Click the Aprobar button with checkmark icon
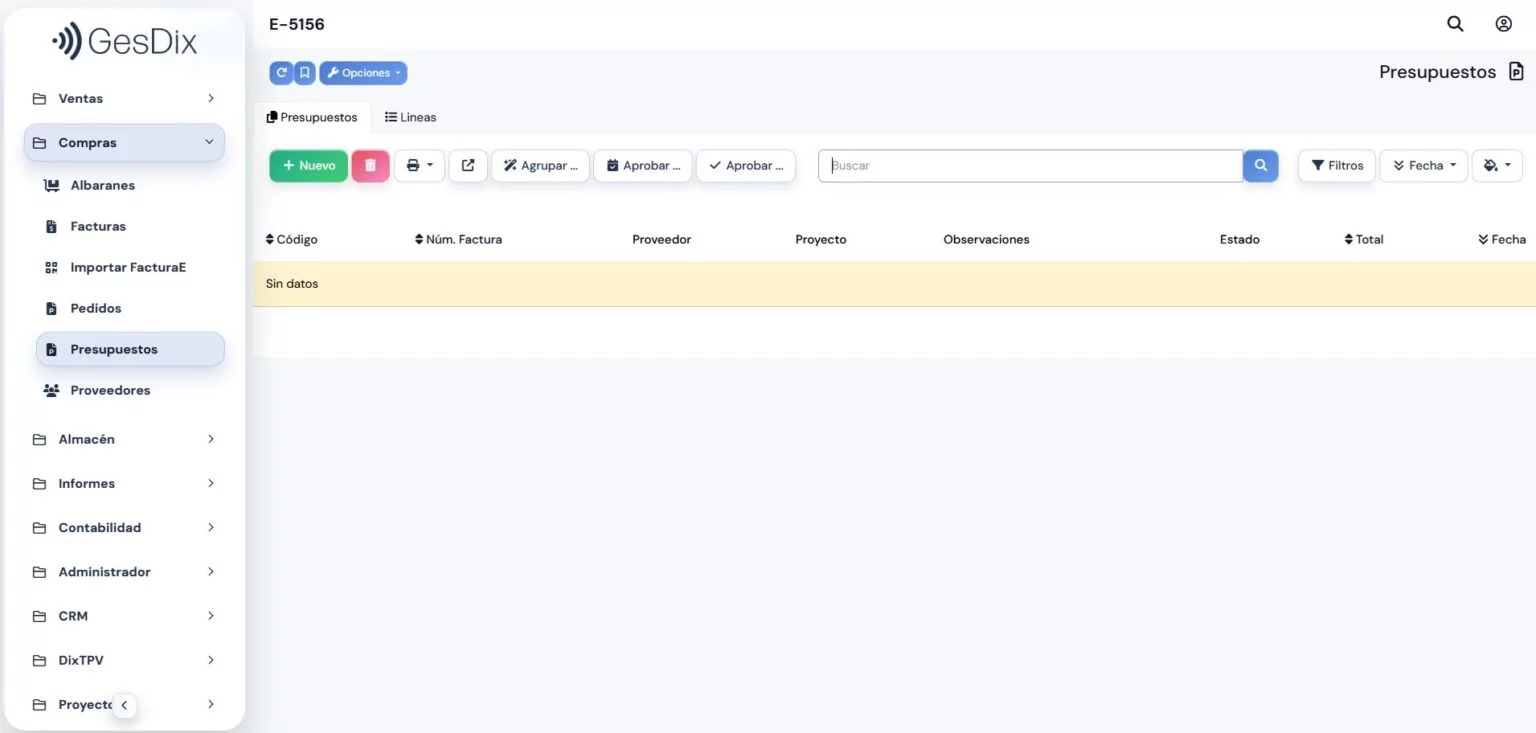The width and height of the screenshot is (1536, 733). pyautogui.click(x=746, y=166)
